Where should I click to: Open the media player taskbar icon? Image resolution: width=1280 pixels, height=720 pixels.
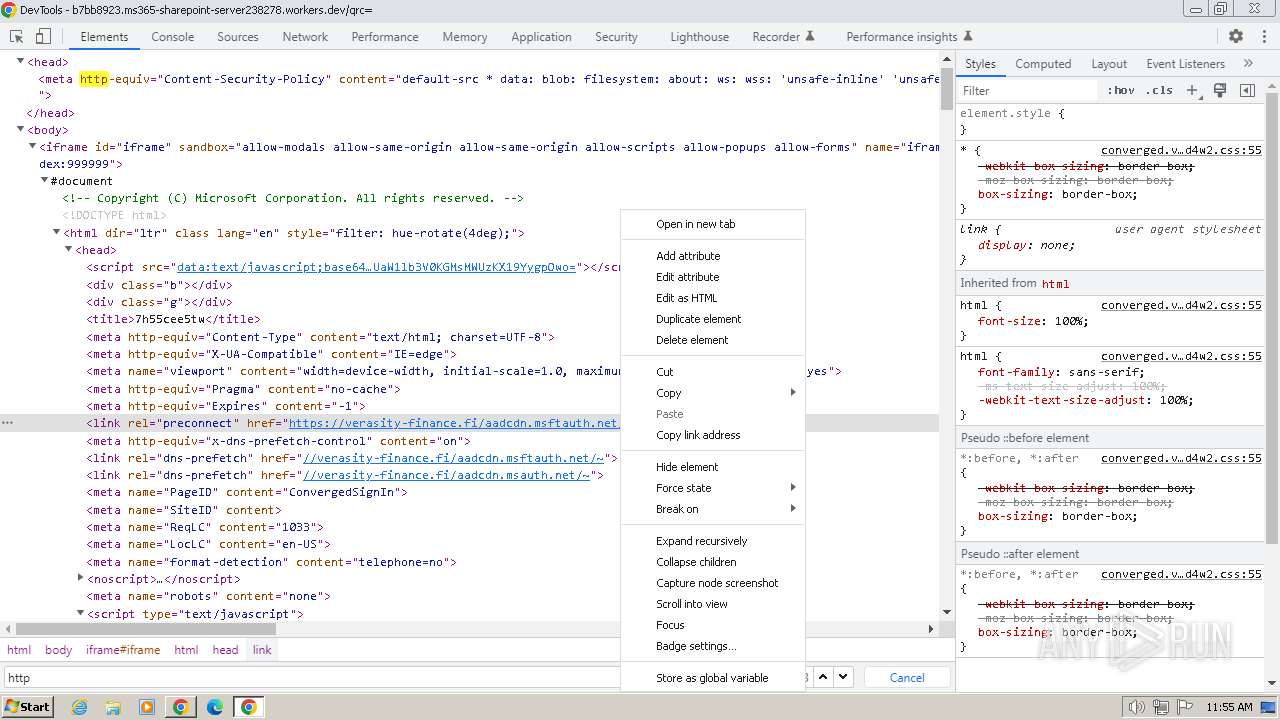coord(147,707)
